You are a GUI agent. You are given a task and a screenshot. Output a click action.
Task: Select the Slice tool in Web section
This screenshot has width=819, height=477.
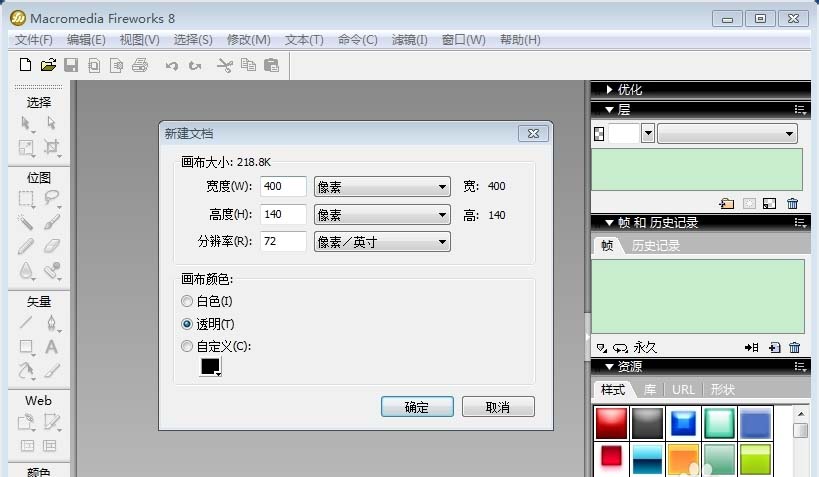point(52,422)
